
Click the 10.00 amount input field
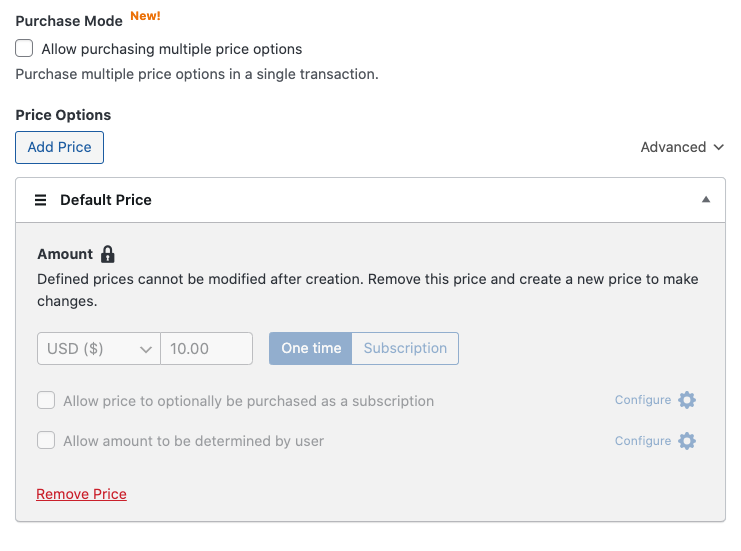coord(207,349)
